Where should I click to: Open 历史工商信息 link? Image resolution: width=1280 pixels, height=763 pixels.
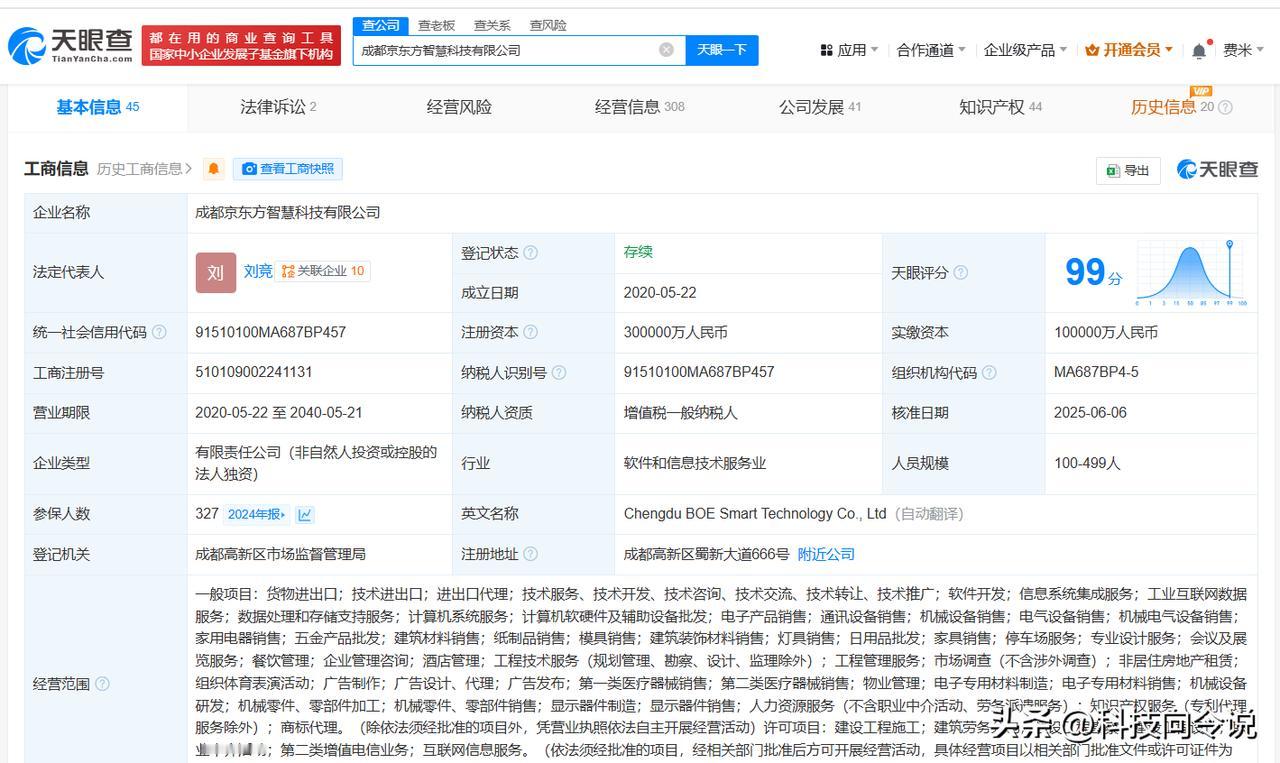144,169
